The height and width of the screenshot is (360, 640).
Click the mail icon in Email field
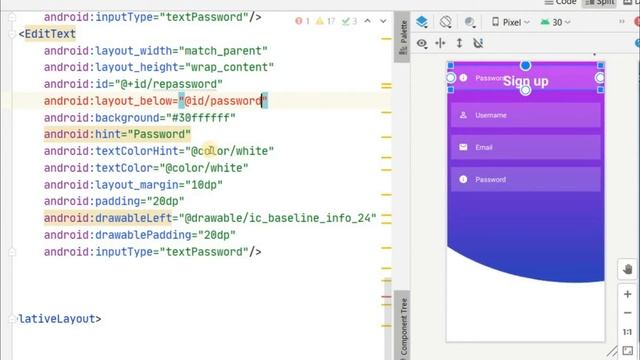click(x=463, y=147)
